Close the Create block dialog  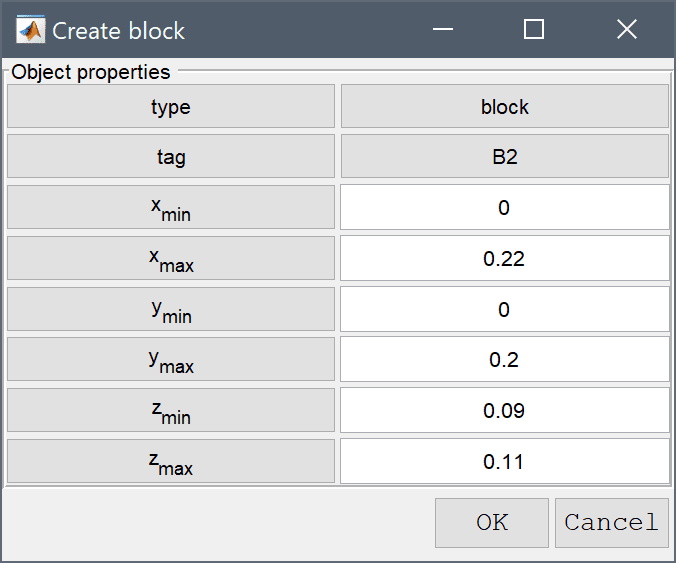click(626, 29)
